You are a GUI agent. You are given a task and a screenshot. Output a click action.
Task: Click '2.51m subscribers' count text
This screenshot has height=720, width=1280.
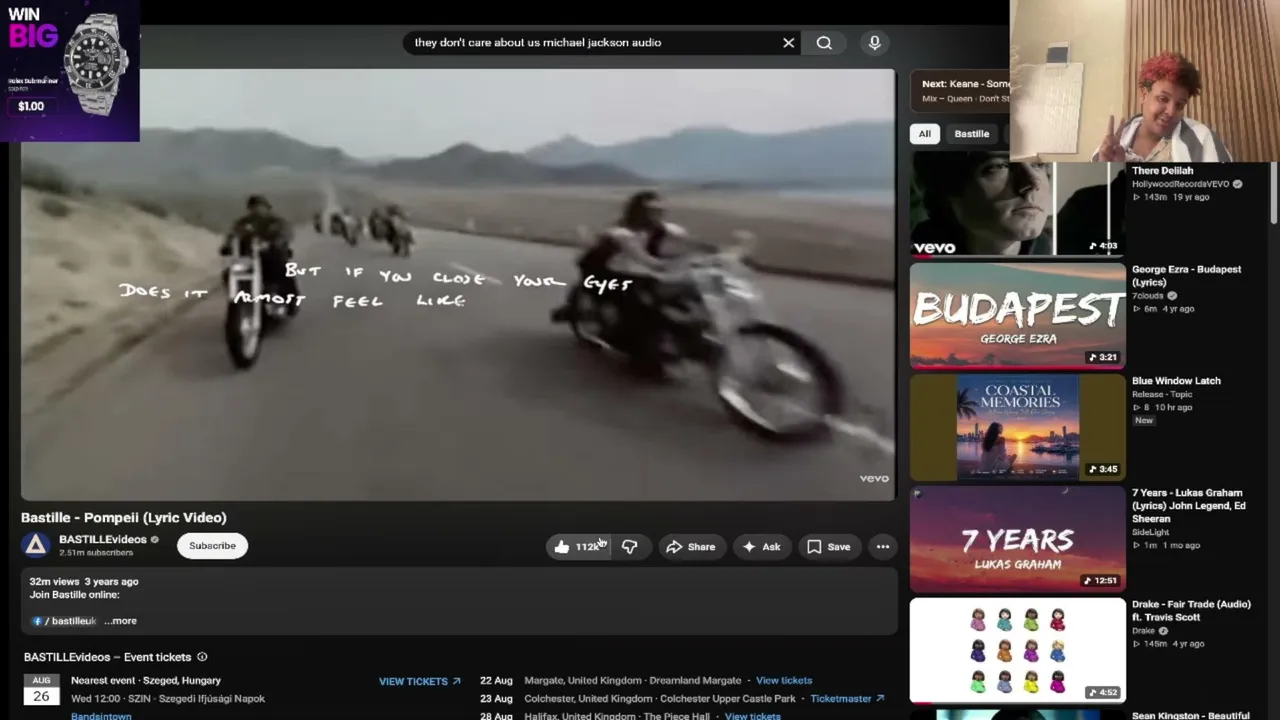click(x=96, y=553)
